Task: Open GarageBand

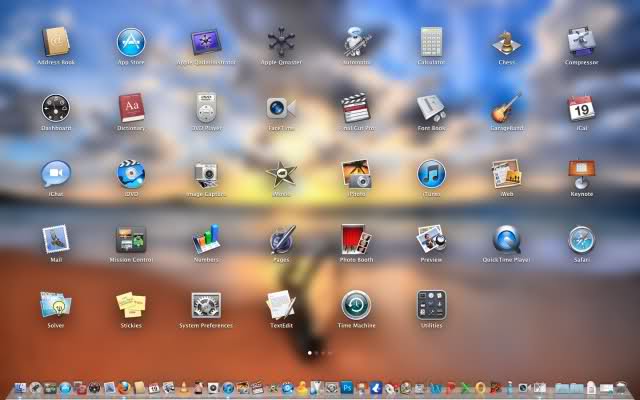Action: pos(507,108)
